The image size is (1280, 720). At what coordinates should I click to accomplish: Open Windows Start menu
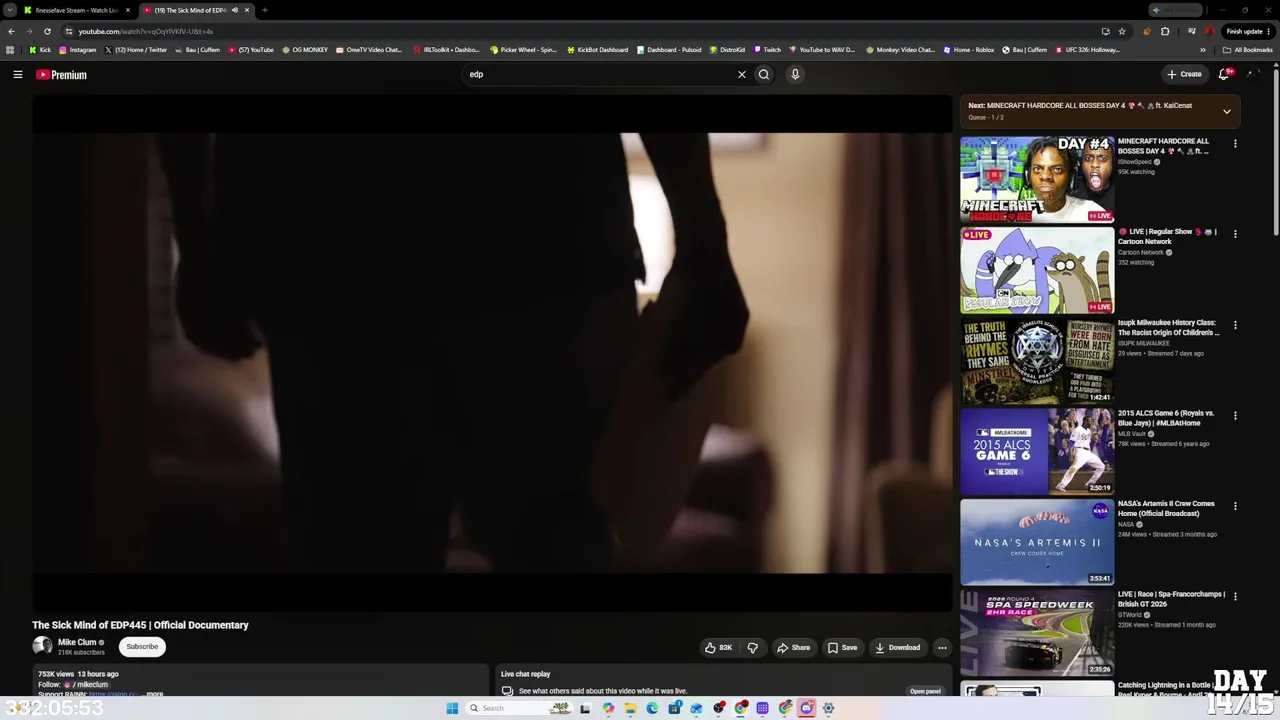click(x=452, y=708)
